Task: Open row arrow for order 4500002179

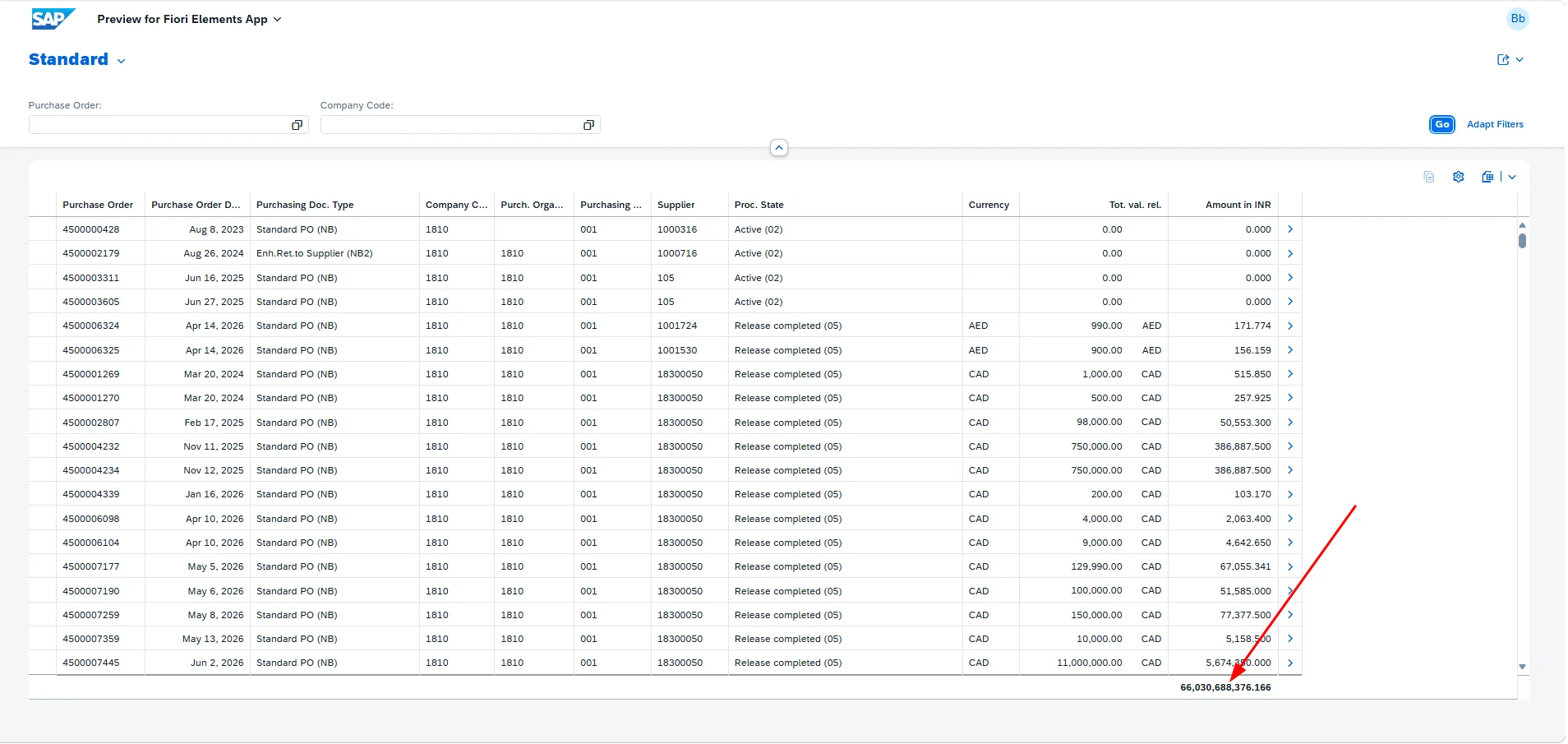Action: click(1290, 253)
